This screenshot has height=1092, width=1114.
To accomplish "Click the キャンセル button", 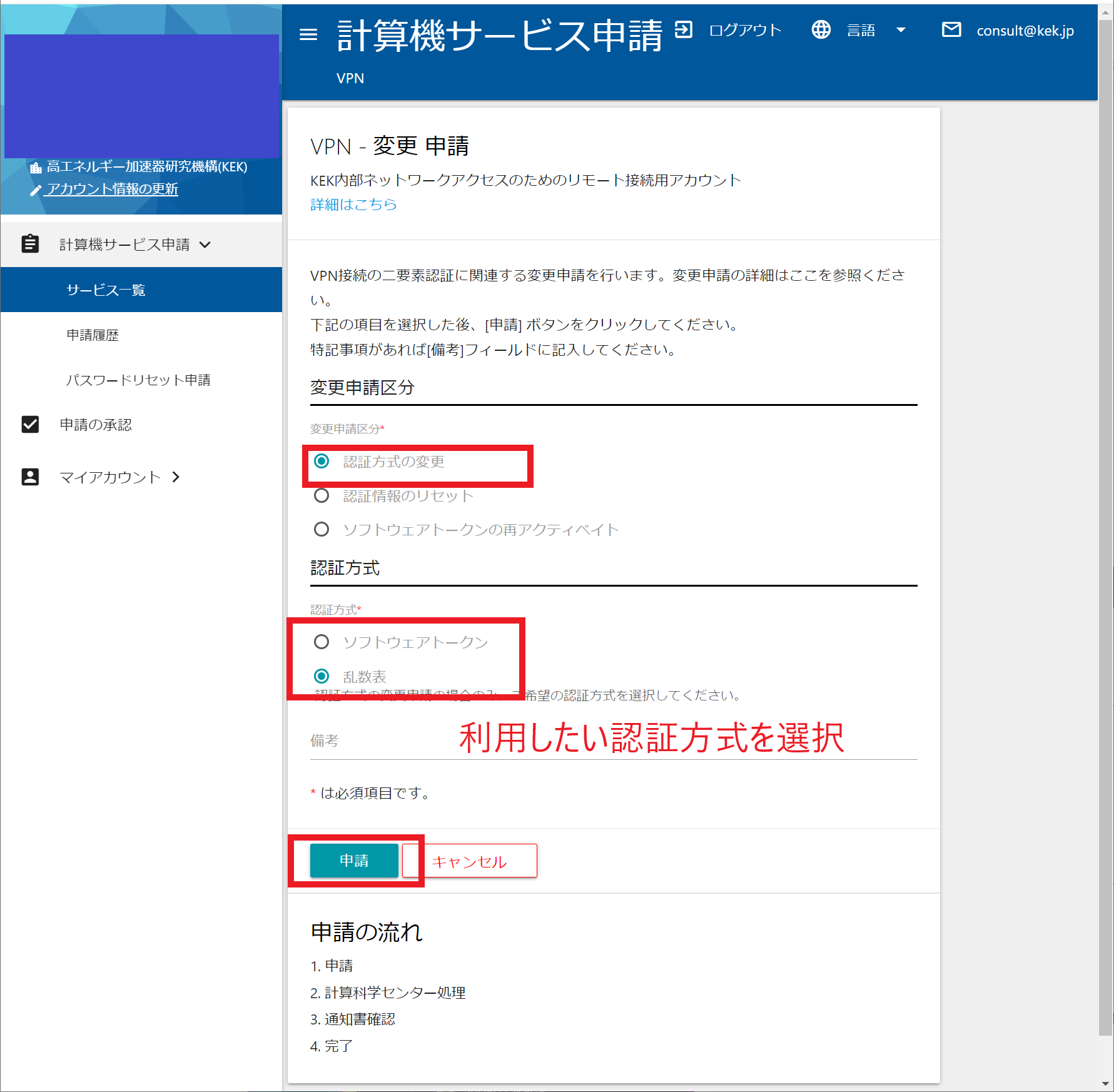I will click(469, 861).
